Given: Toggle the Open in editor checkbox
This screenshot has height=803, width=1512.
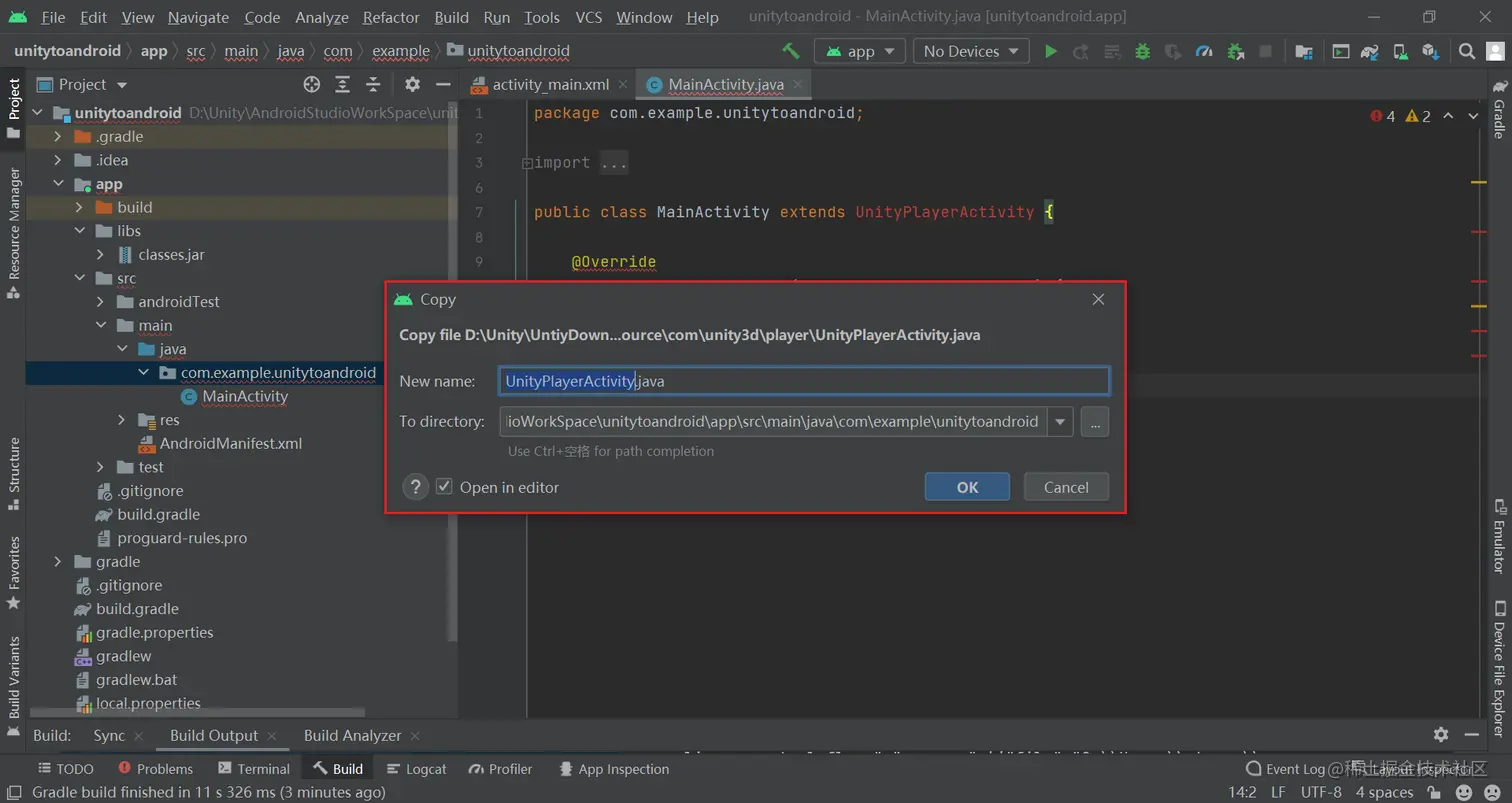Looking at the screenshot, I should [x=445, y=487].
